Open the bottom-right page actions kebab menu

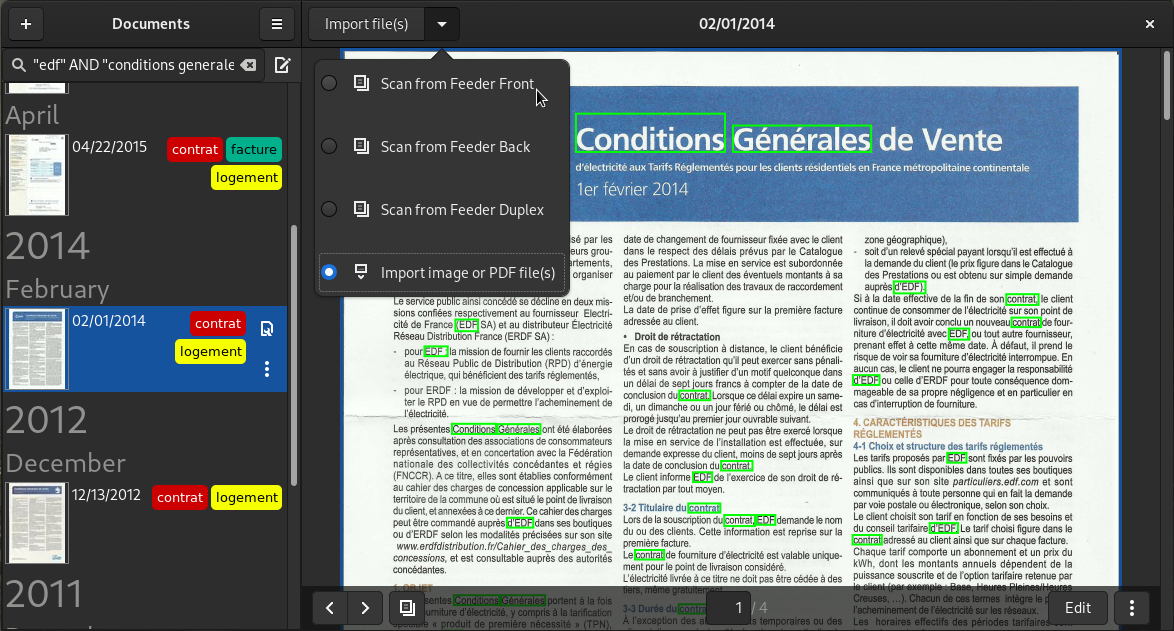click(x=1131, y=607)
